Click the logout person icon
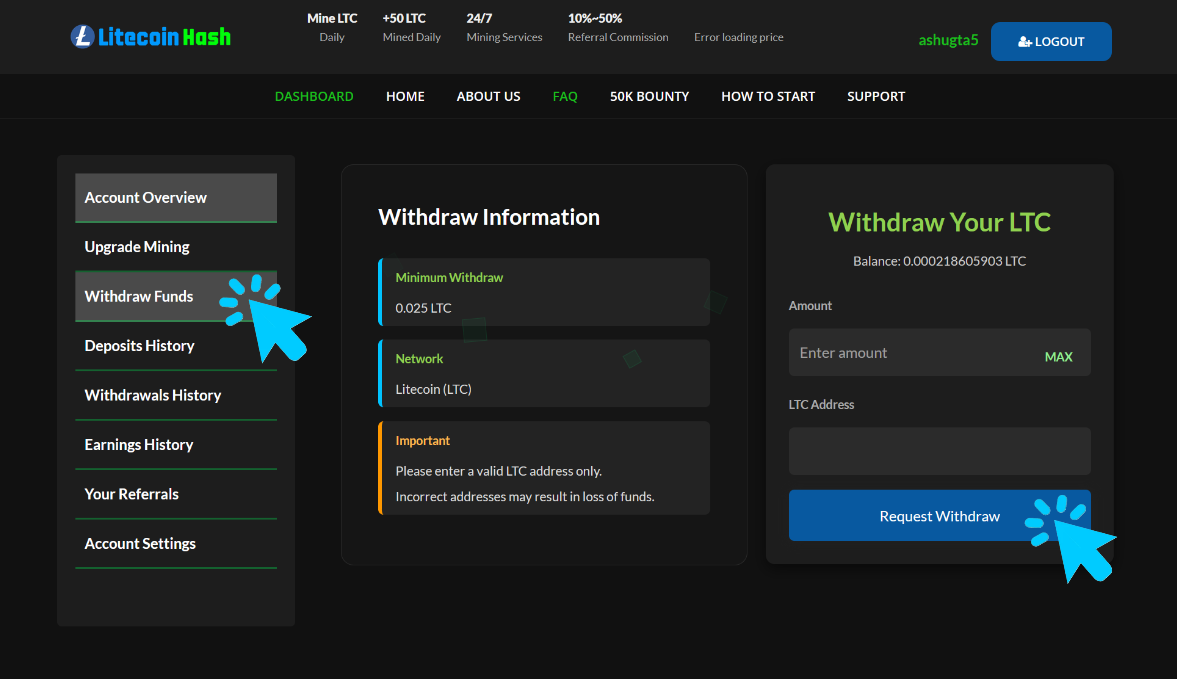Image resolution: width=1177 pixels, height=679 pixels. [1023, 41]
